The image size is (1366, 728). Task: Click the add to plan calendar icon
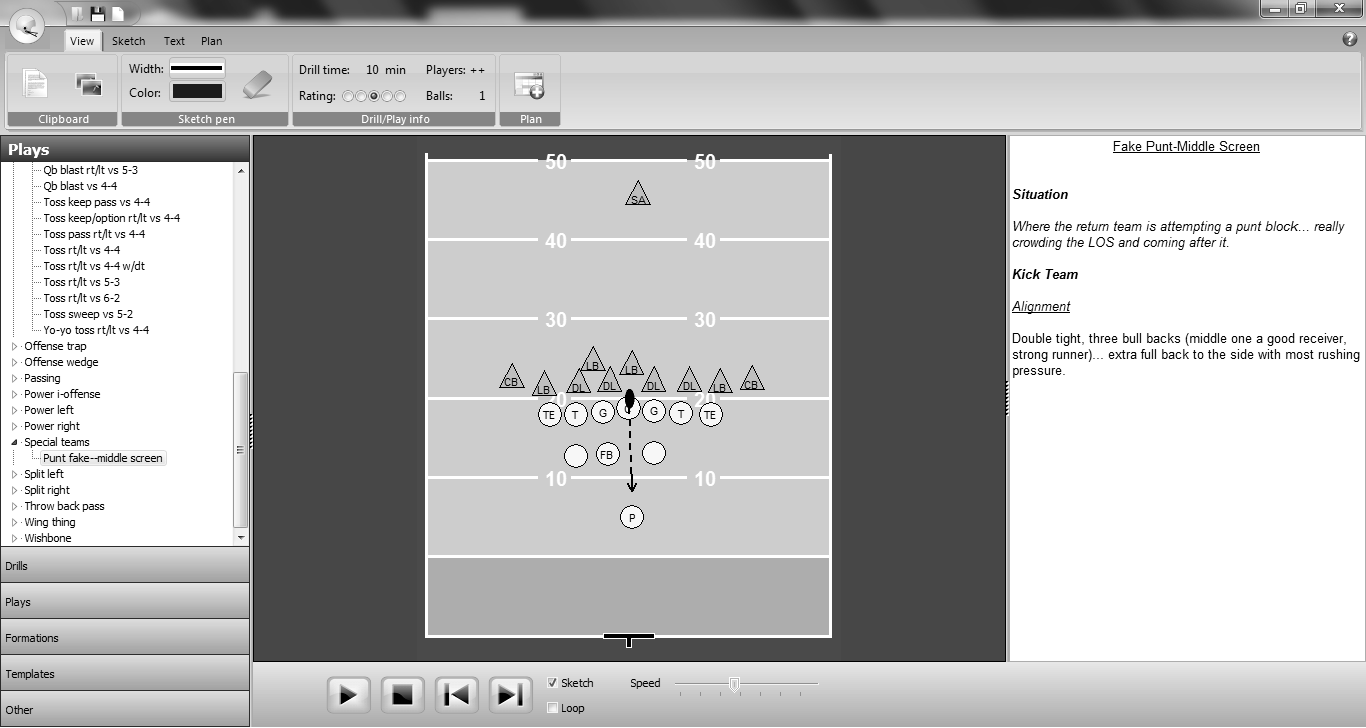(529, 86)
